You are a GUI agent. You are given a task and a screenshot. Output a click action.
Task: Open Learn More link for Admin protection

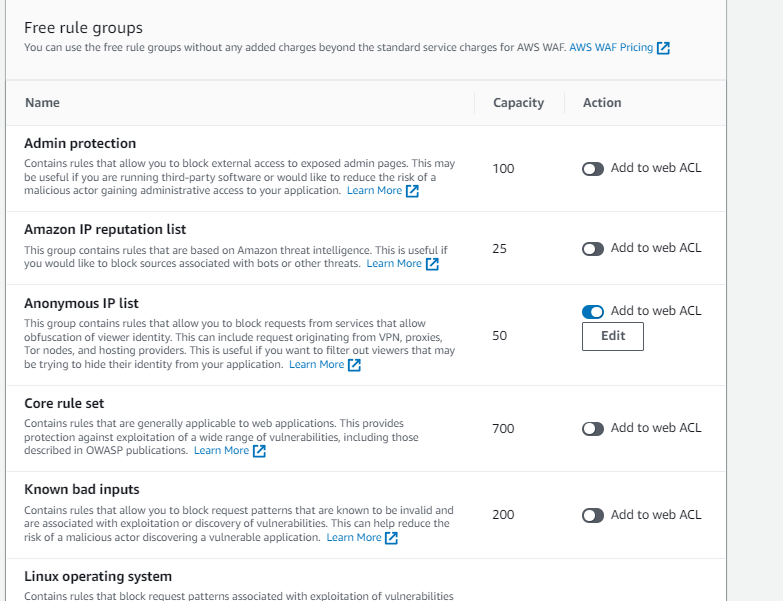coord(374,191)
